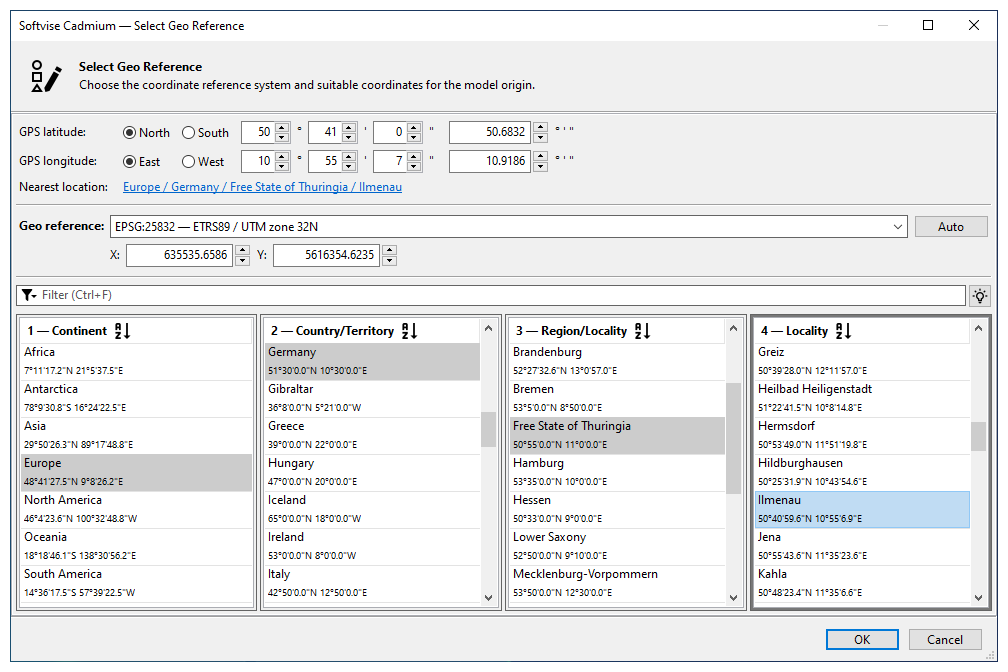
Task: Click the longitude minutes field showing 55
Action: point(325,161)
